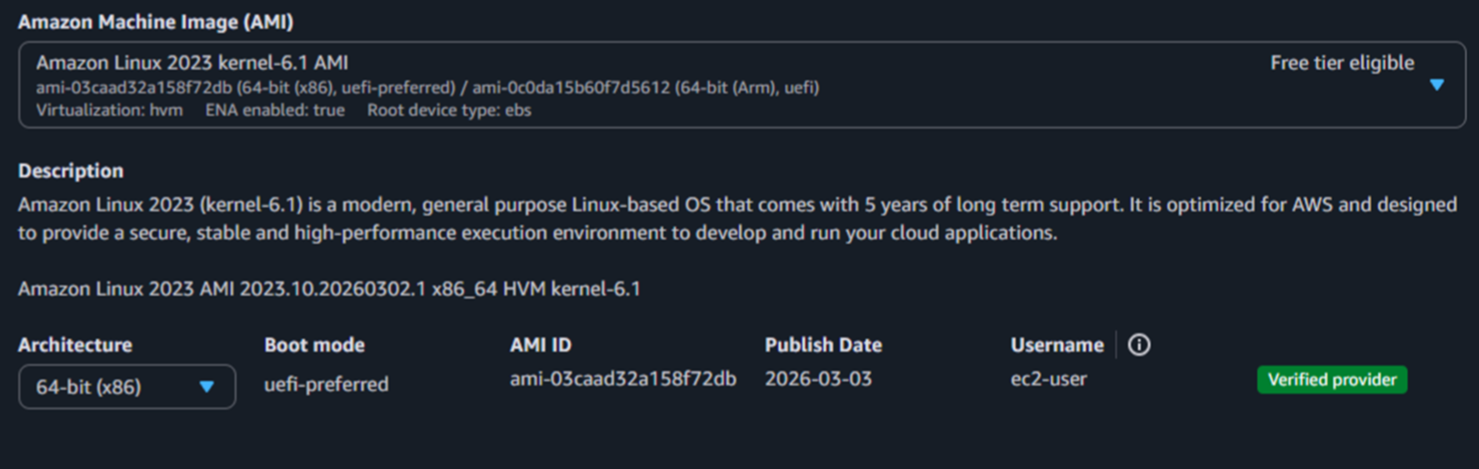Click the AMI version line 2023.10.20260302.1
Screen dimensions: 1479x469
329,289
